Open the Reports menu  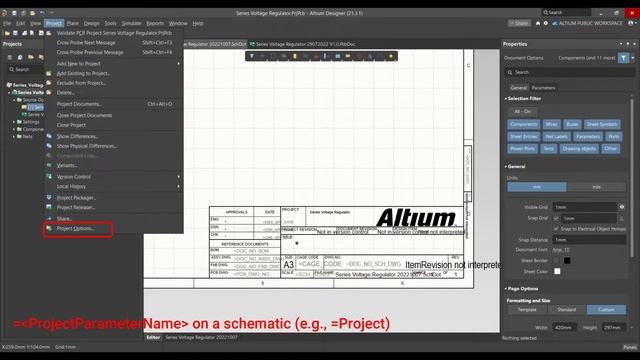[155, 24]
